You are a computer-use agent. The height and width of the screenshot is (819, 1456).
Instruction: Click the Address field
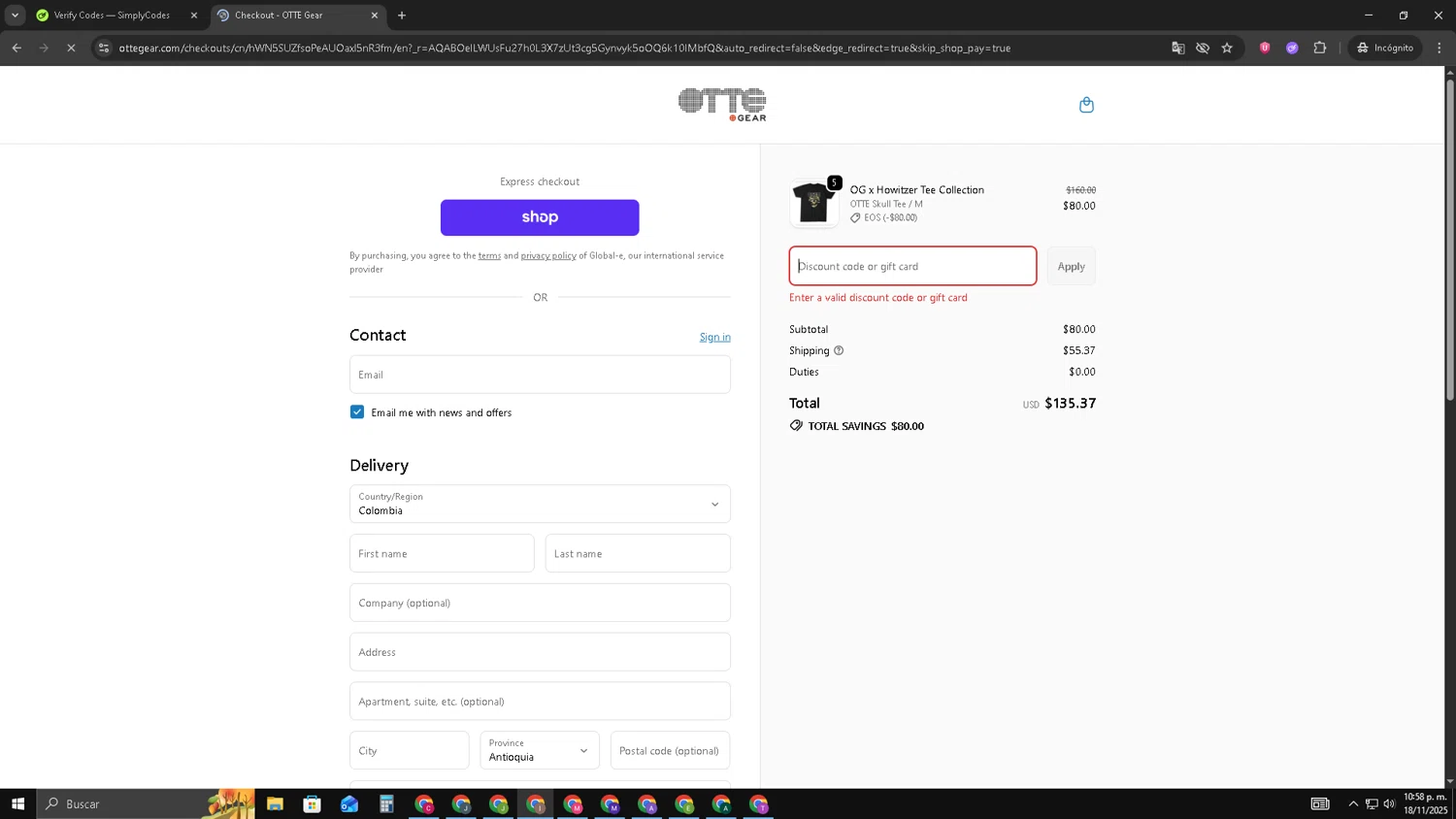(540, 652)
